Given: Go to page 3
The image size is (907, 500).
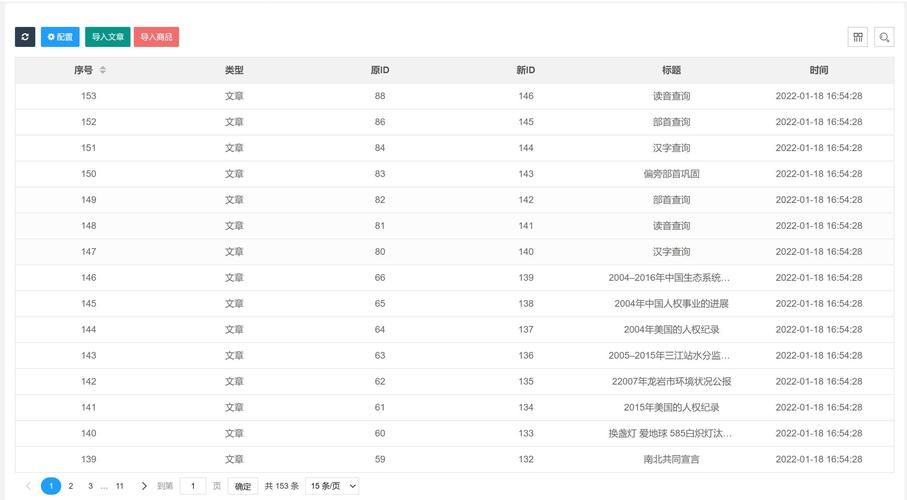Looking at the screenshot, I should coord(90,486).
